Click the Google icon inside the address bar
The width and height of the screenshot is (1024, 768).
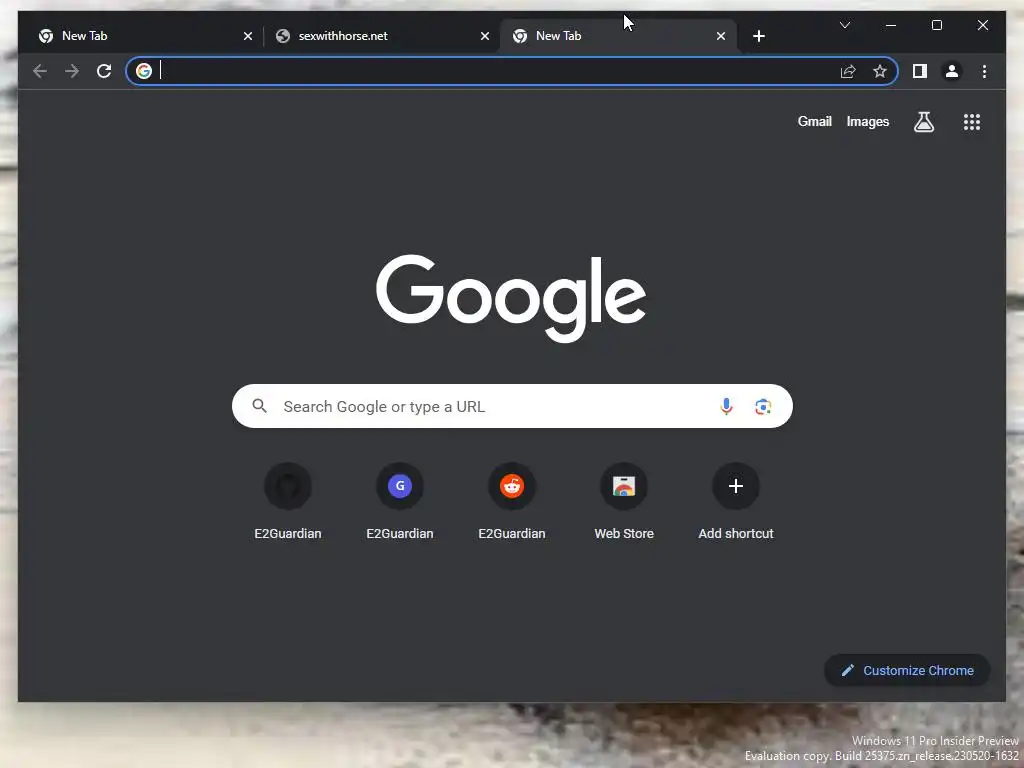point(144,71)
